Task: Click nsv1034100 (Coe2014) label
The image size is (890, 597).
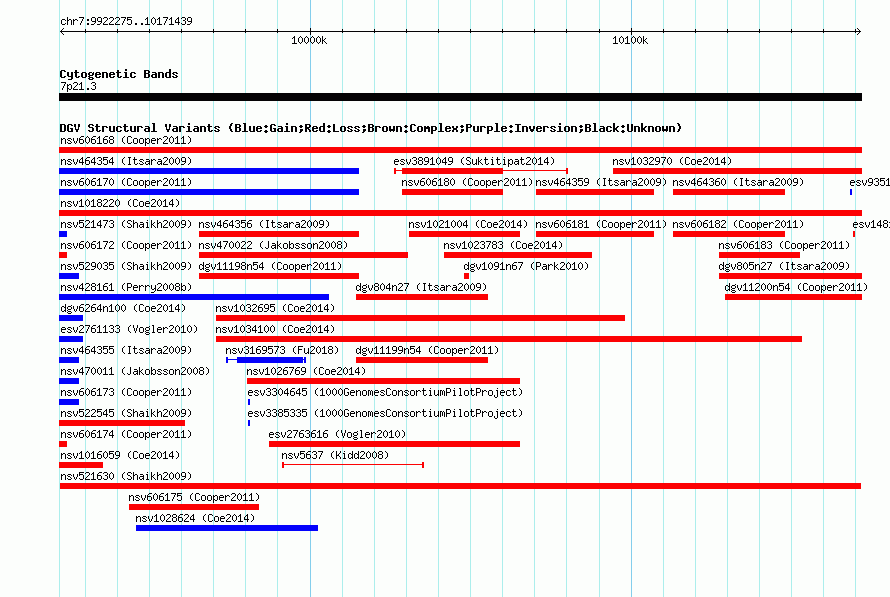Action: coord(275,329)
